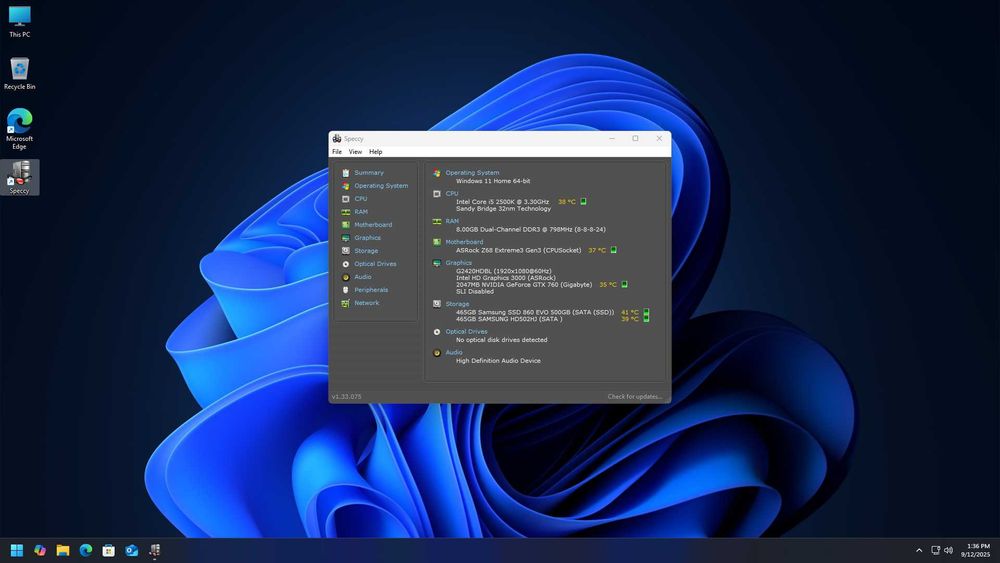Click the volume speaker icon in the tray
Image resolution: width=1000 pixels, height=563 pixels.
point(948,550)
